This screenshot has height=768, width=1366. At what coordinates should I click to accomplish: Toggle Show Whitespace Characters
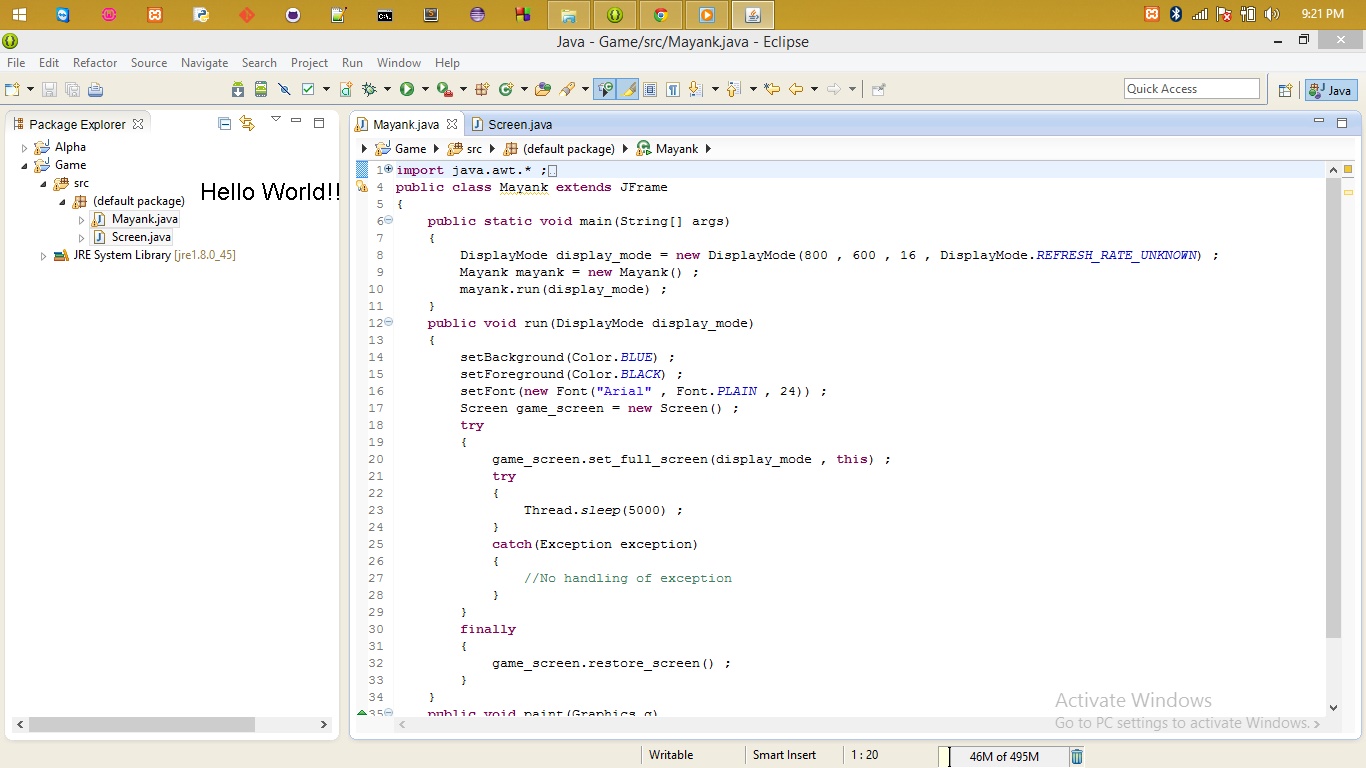coord(675,89)
